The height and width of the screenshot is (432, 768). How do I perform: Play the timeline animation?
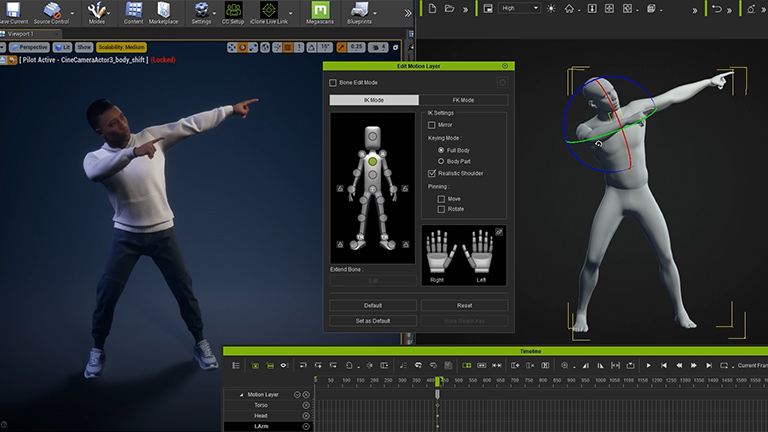(x=648, y=365)
